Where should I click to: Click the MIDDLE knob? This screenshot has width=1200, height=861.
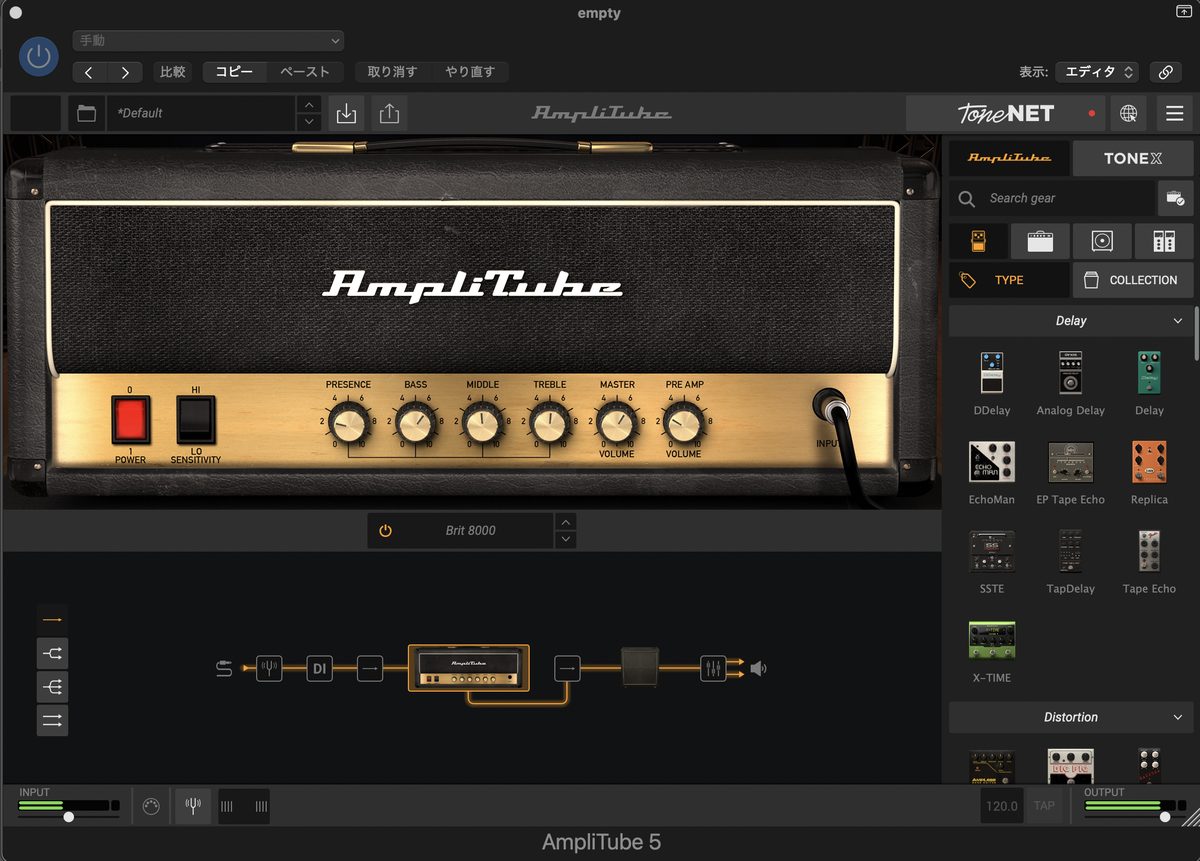tap(482, 423)
